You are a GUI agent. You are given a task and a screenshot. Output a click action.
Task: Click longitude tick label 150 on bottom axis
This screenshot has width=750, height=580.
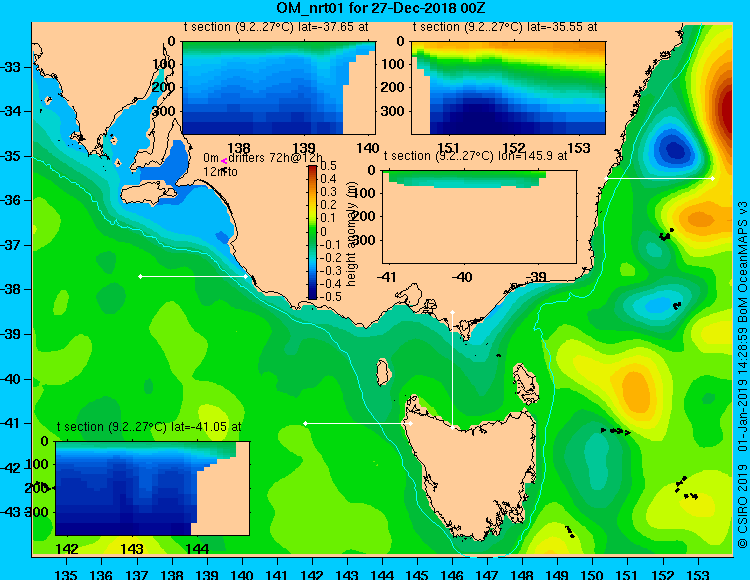point(593,574)
